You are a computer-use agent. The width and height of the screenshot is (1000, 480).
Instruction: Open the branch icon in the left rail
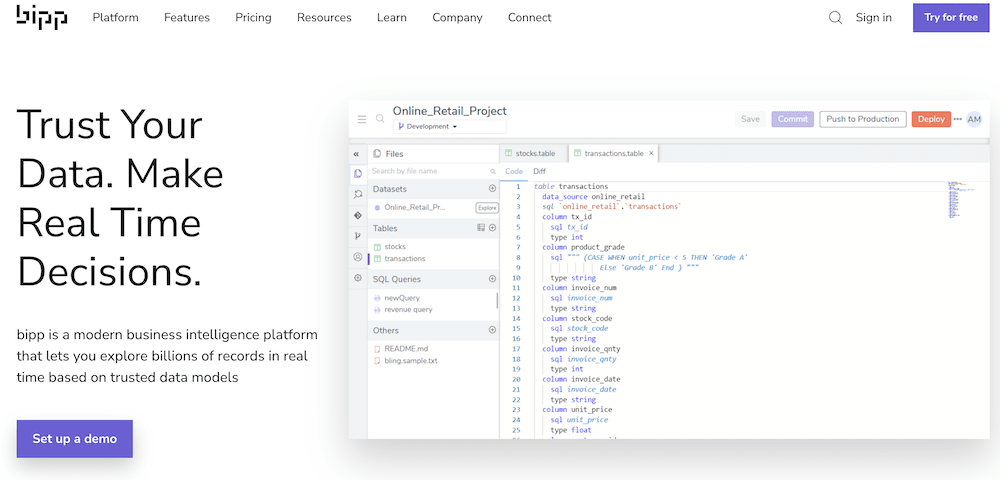pos(358,236)
